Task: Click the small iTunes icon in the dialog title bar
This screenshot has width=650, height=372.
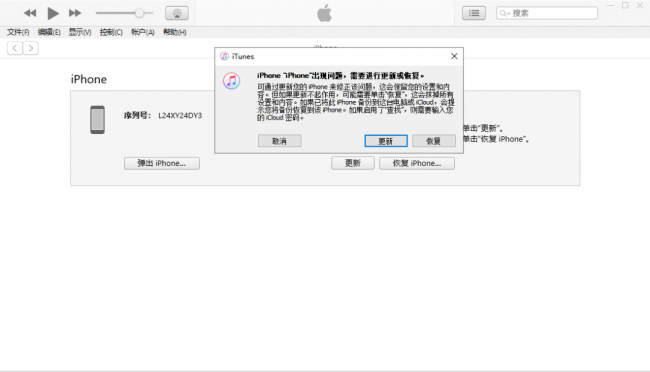Action: point(224,56)
